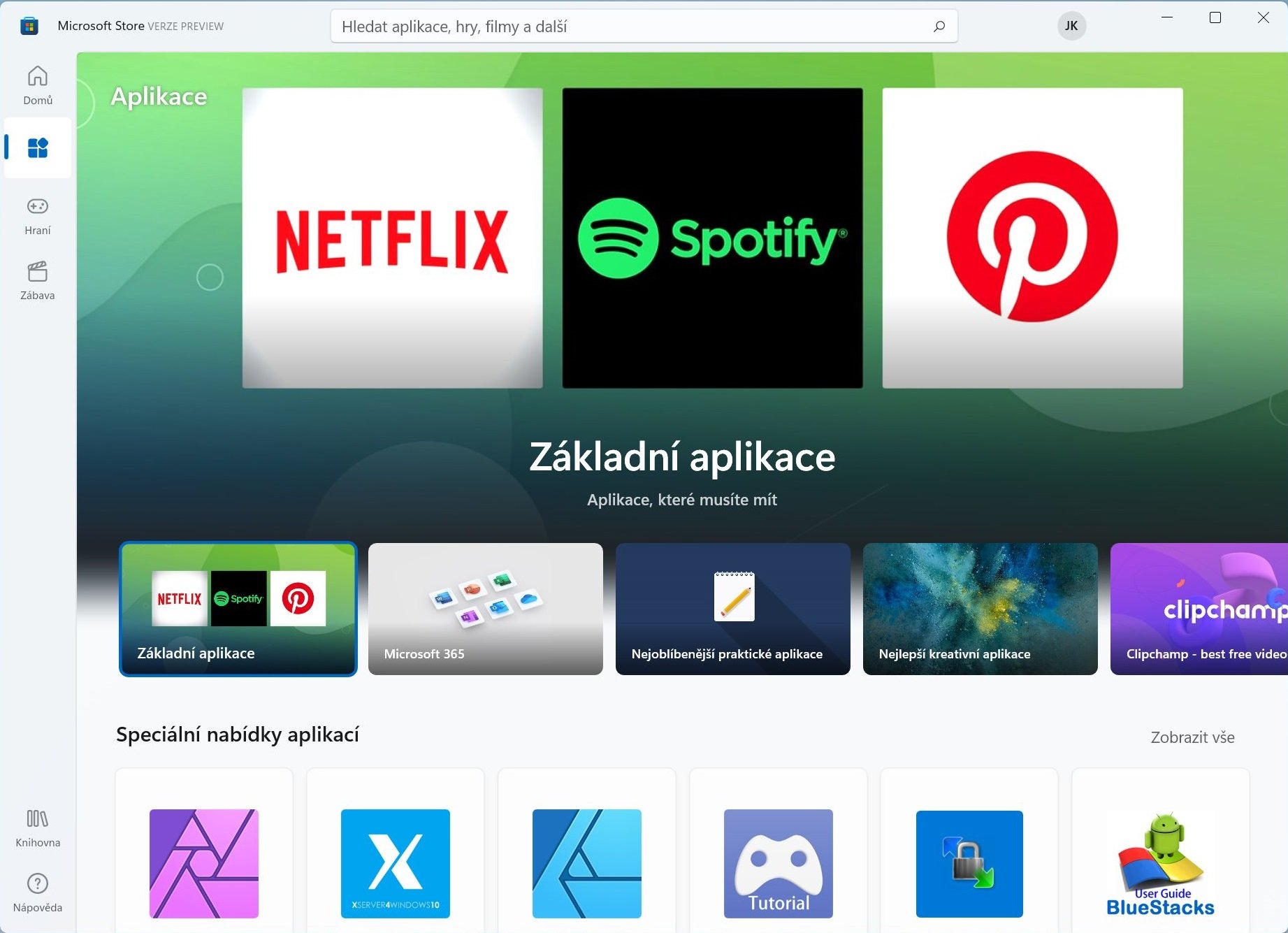Image resolution: width=1288 pixels, height=933 pixels.
Task: Click the search magnifier icon
Action: pyautogui.click(x=939, y=27)
